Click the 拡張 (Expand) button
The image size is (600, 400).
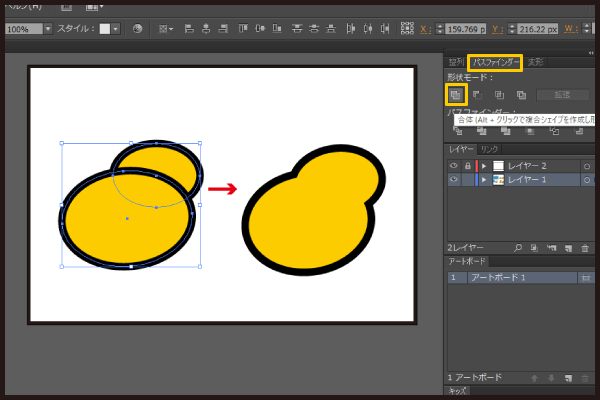pyautogui.click(x=562, y=94)
